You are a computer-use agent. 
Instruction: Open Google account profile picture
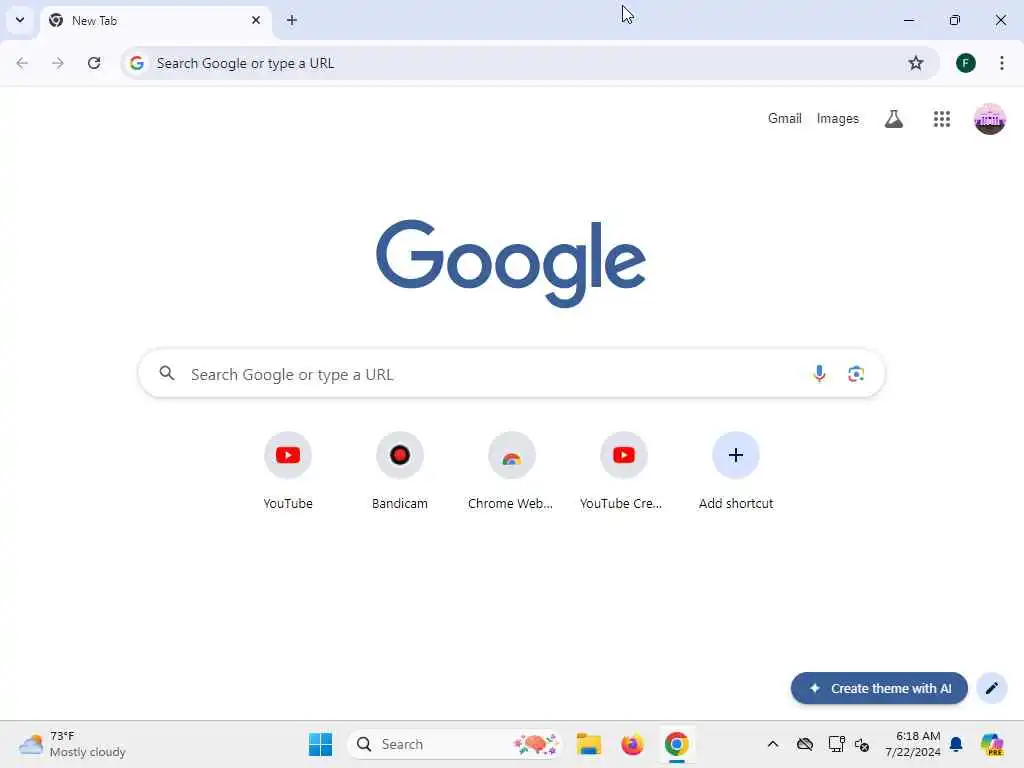click(989, 119)
